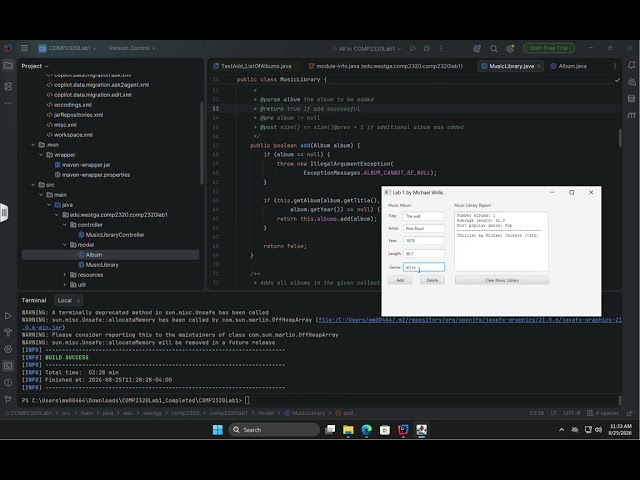Open IntelliJ IDEA taskbar icon
640x480 pixels.
click(x=403, y=430)
